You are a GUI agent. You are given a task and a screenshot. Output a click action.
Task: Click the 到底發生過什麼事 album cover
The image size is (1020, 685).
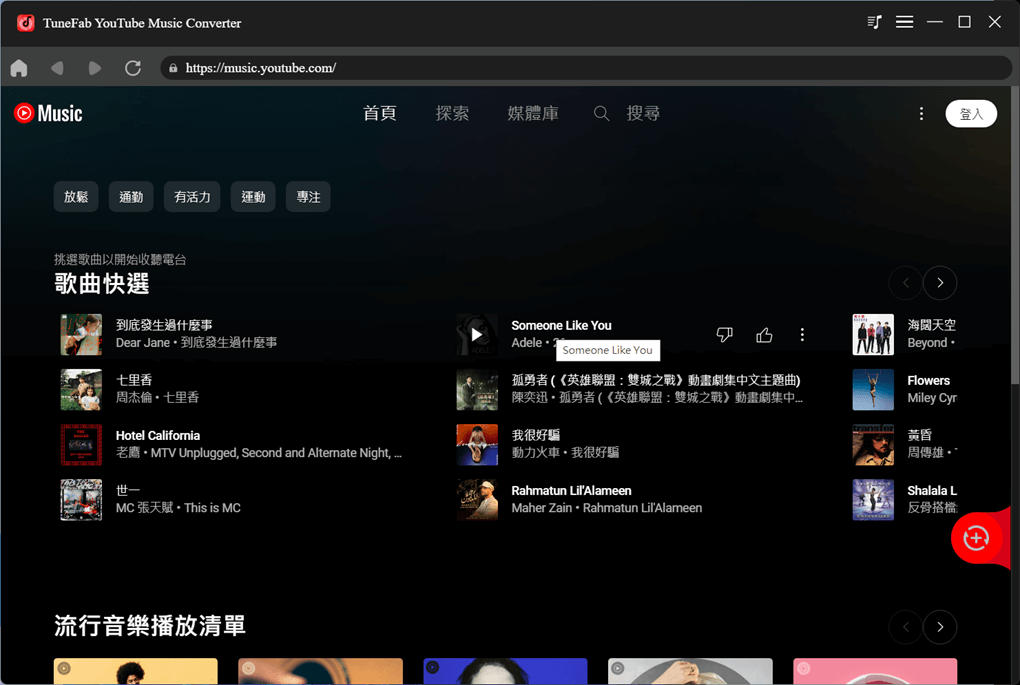point(81,334)
